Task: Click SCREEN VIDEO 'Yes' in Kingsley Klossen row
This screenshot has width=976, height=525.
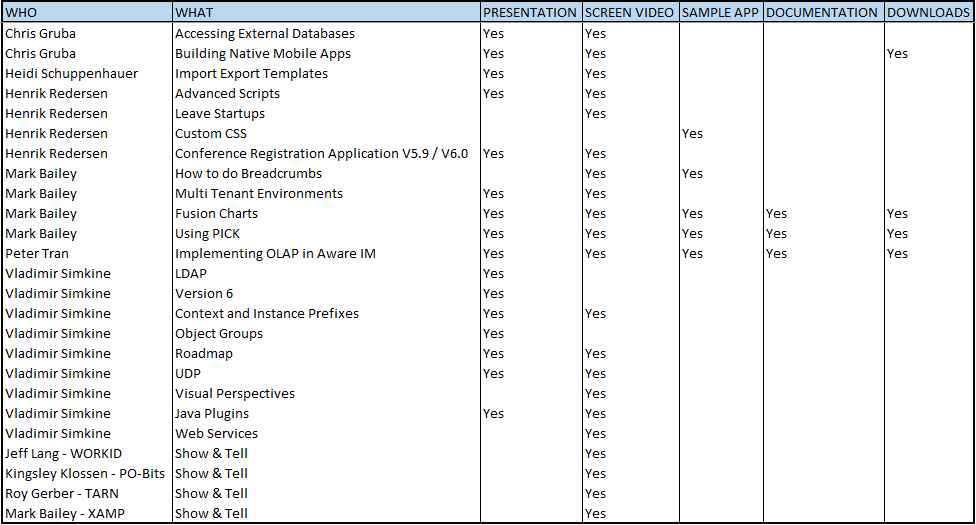Action: (595, 473)
